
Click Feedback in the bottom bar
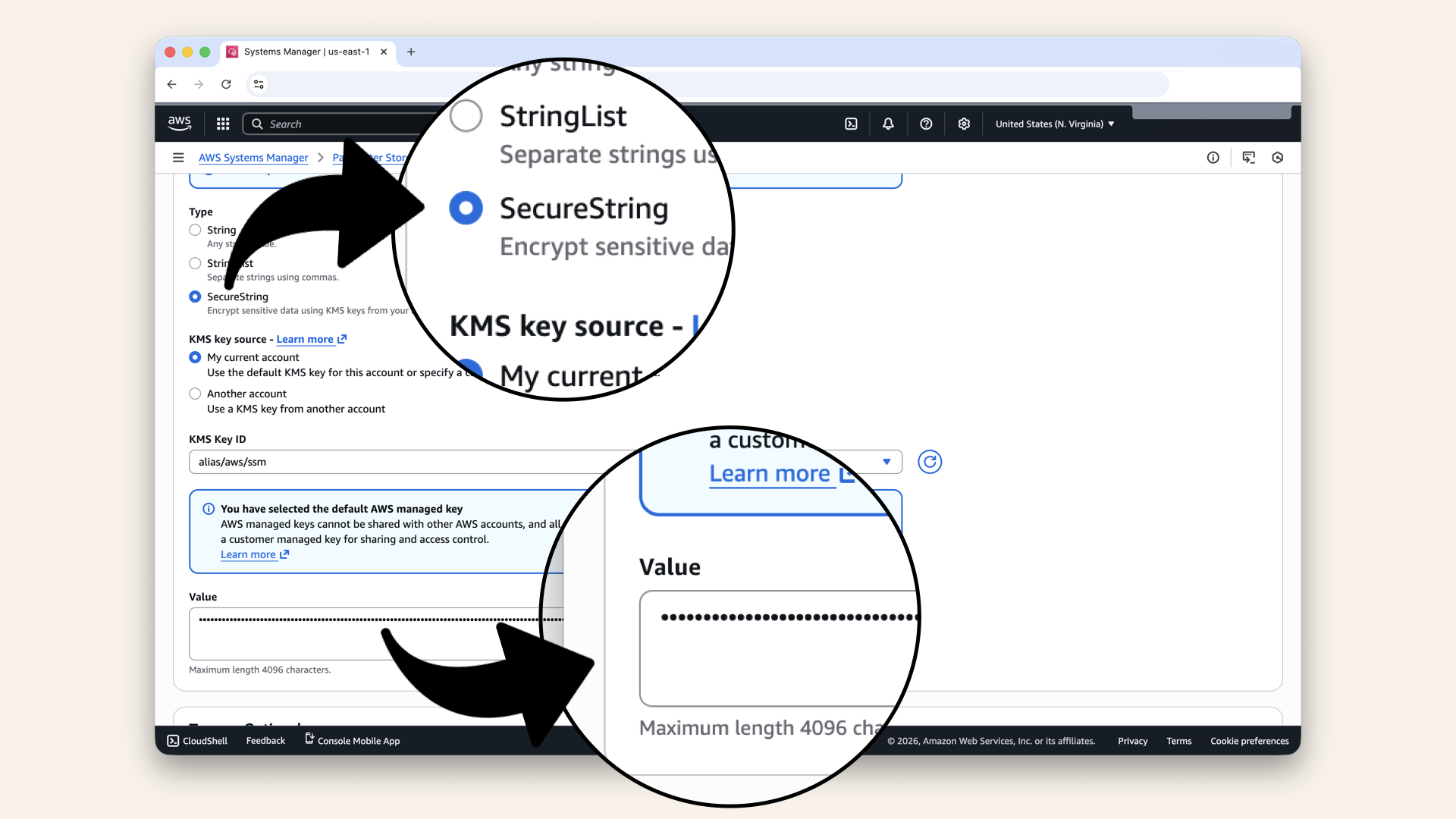[x=265, y=741]
